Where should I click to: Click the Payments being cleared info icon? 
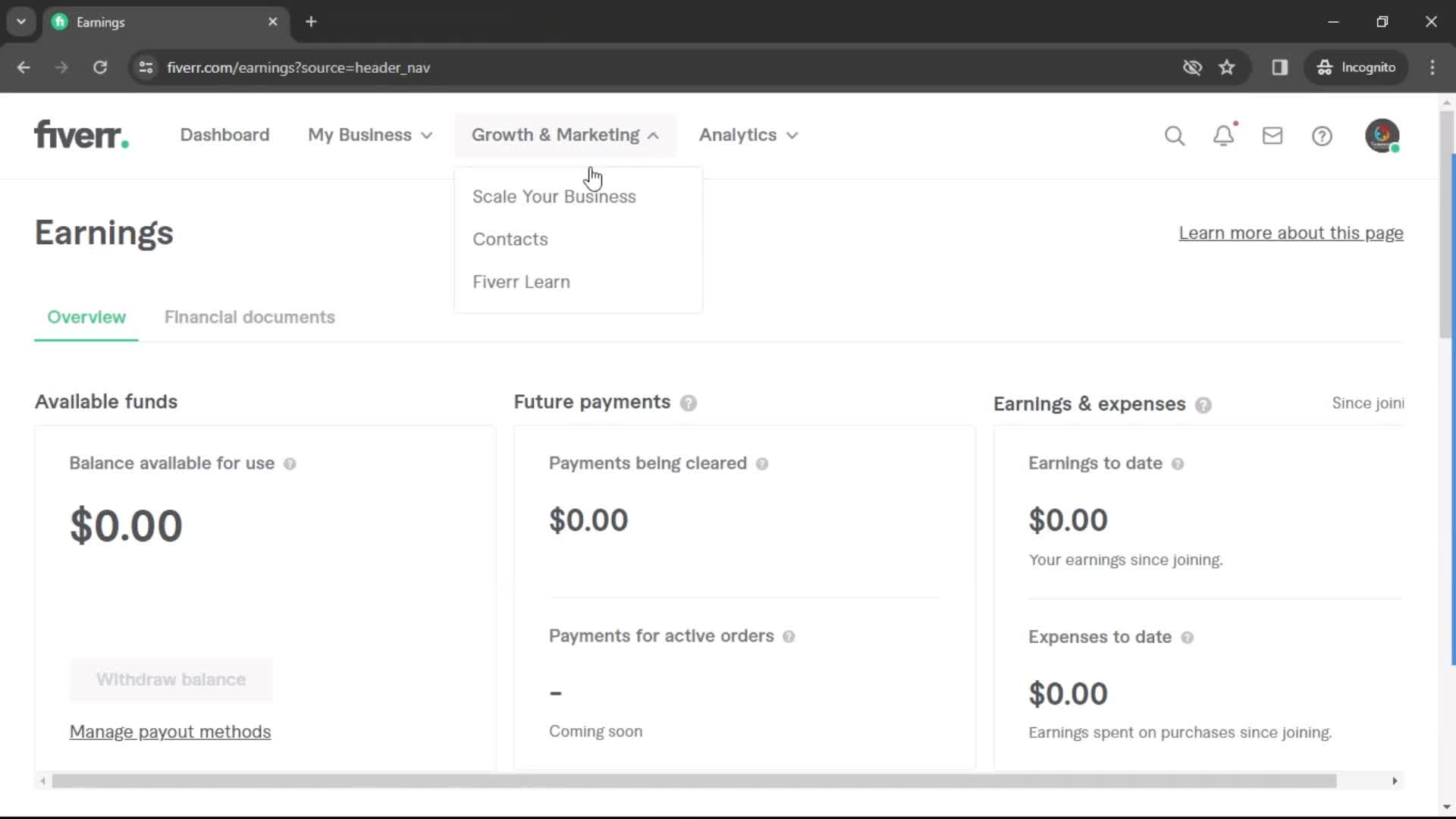coord(762,463)
